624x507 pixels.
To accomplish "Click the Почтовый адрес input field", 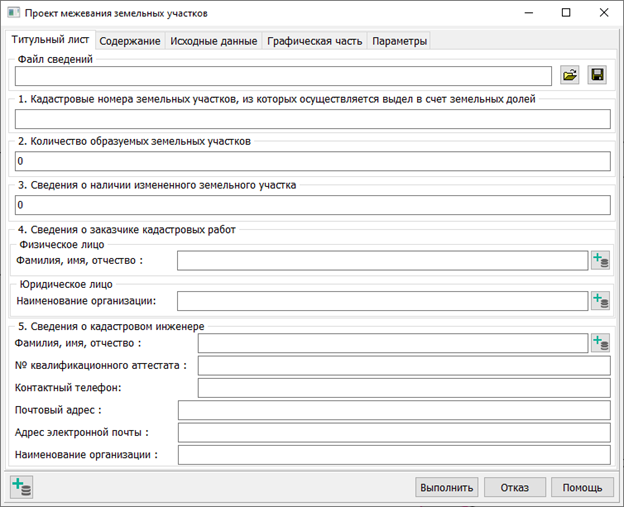I will (393, 410).
